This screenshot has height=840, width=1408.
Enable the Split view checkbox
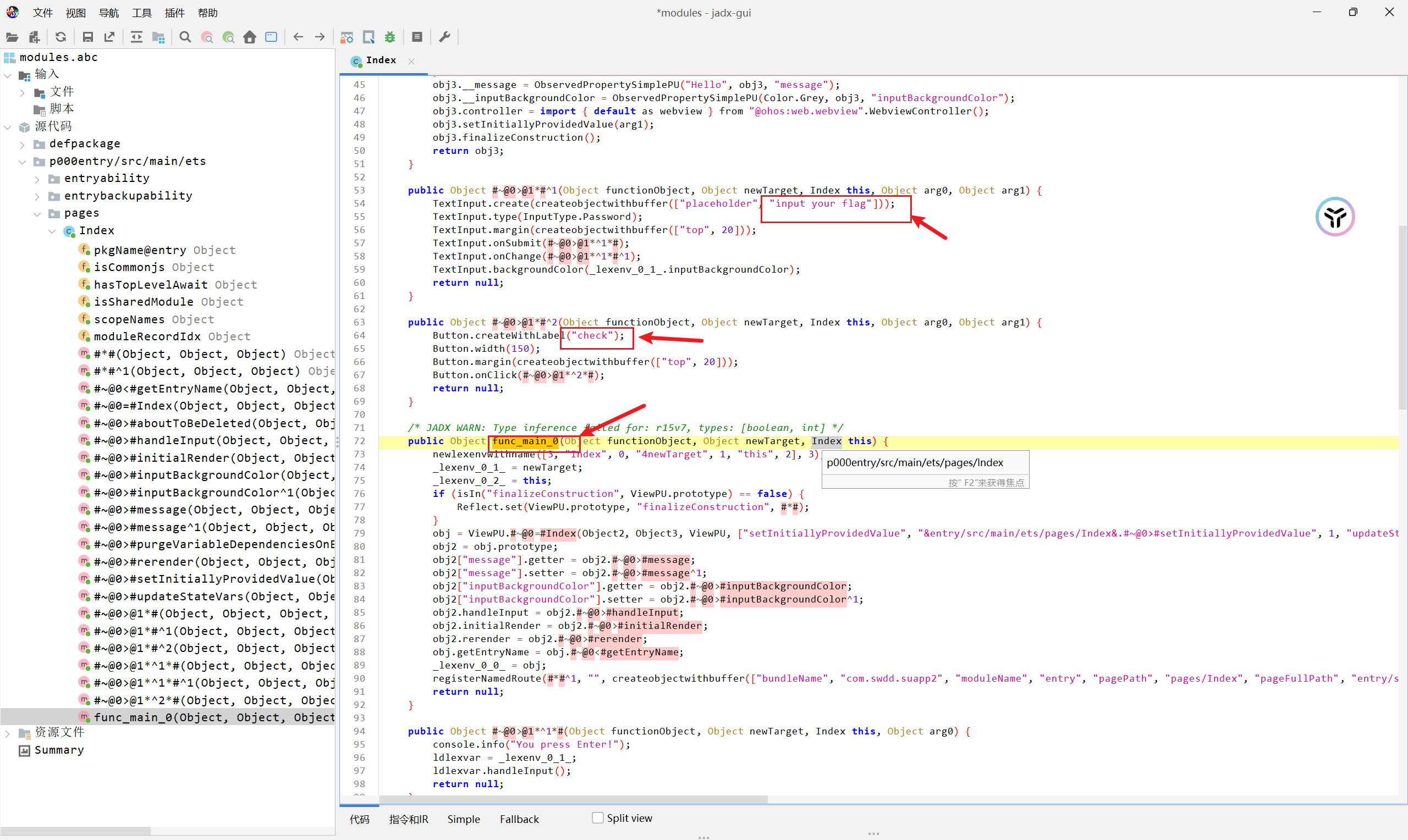click(x=597, y=818)
